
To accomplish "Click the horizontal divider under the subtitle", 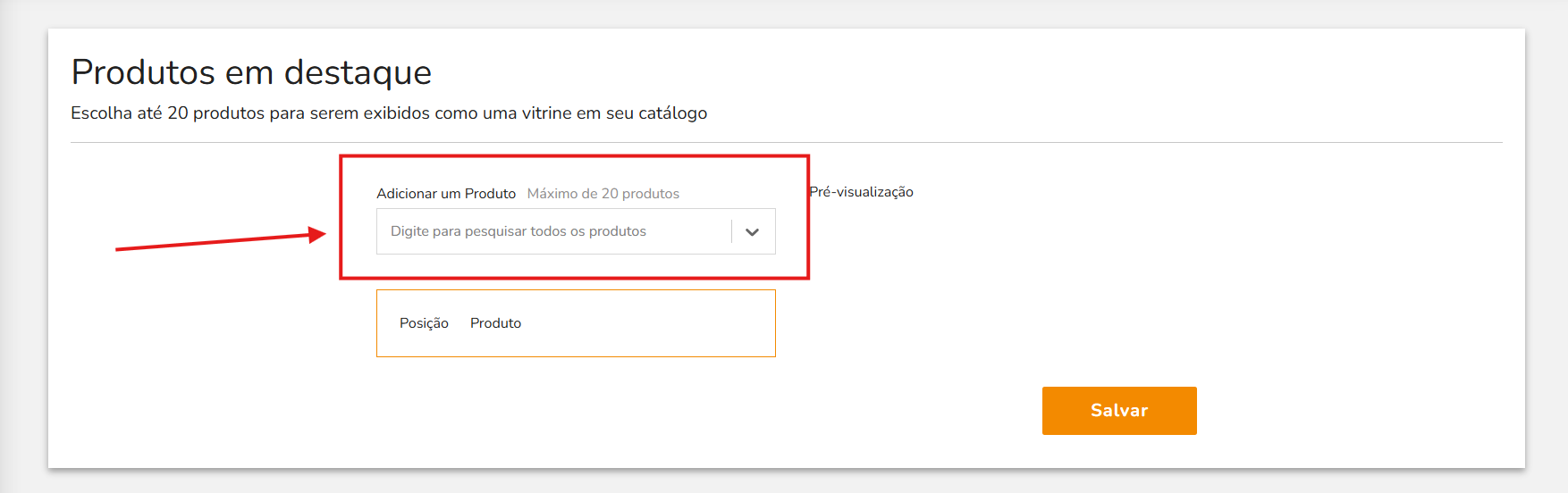I will [787, 142].
